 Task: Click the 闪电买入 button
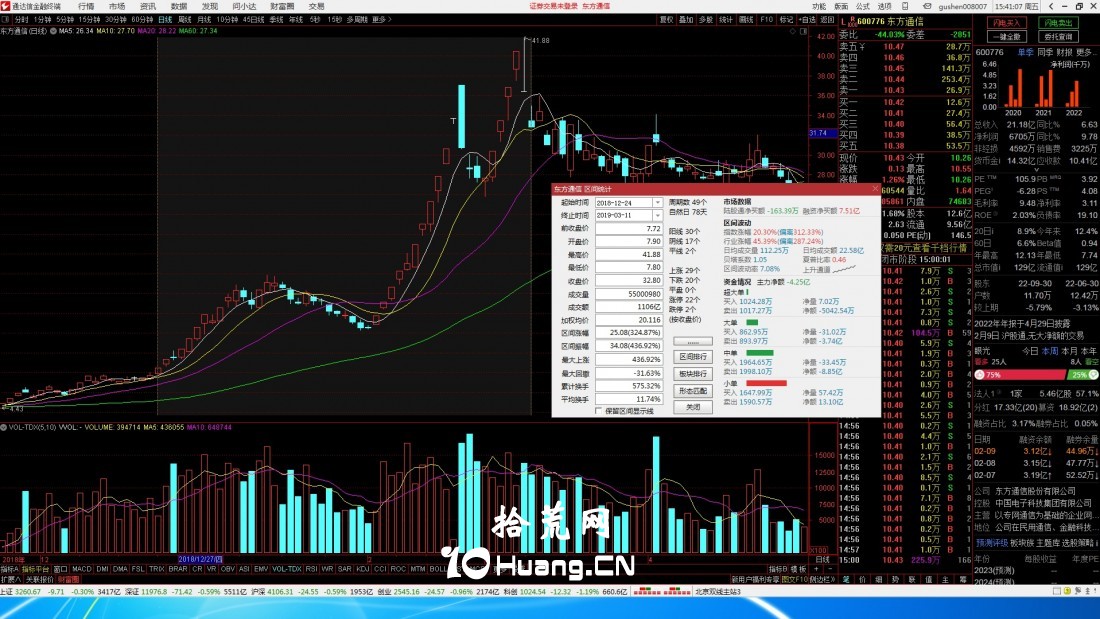[x=1007, y=23]
